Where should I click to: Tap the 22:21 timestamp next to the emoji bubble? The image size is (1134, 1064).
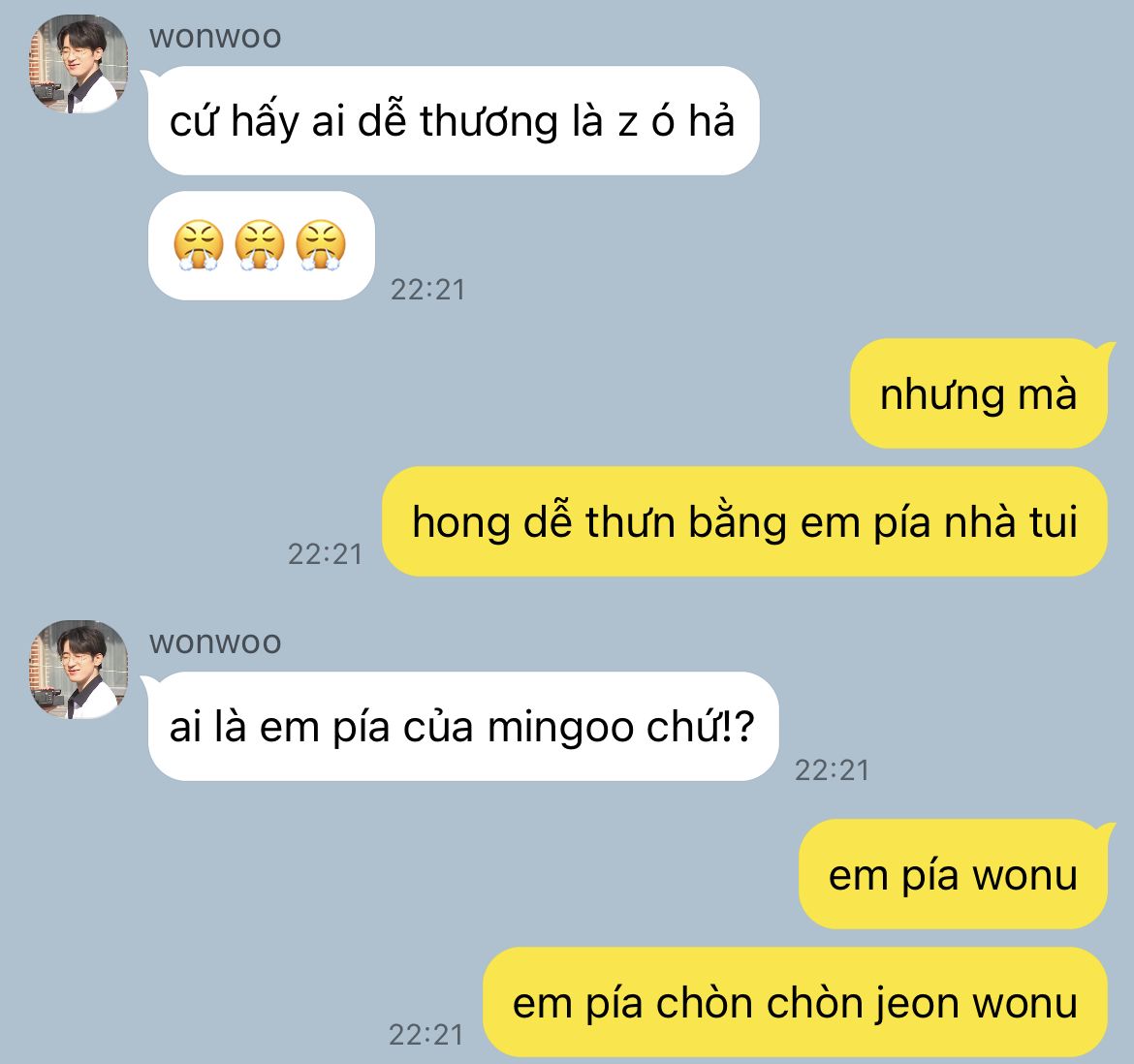pyautogui.click(x=427, y=290)
